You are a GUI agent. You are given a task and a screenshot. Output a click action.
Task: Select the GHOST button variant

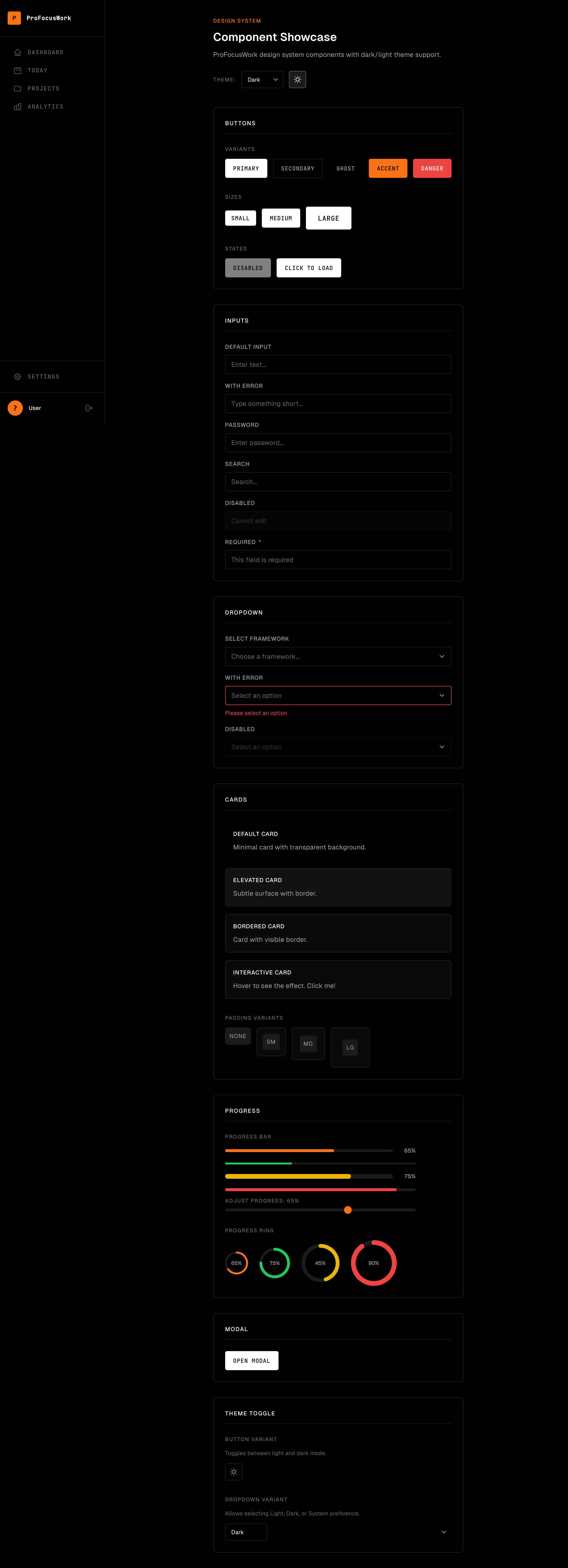point(345,168)
